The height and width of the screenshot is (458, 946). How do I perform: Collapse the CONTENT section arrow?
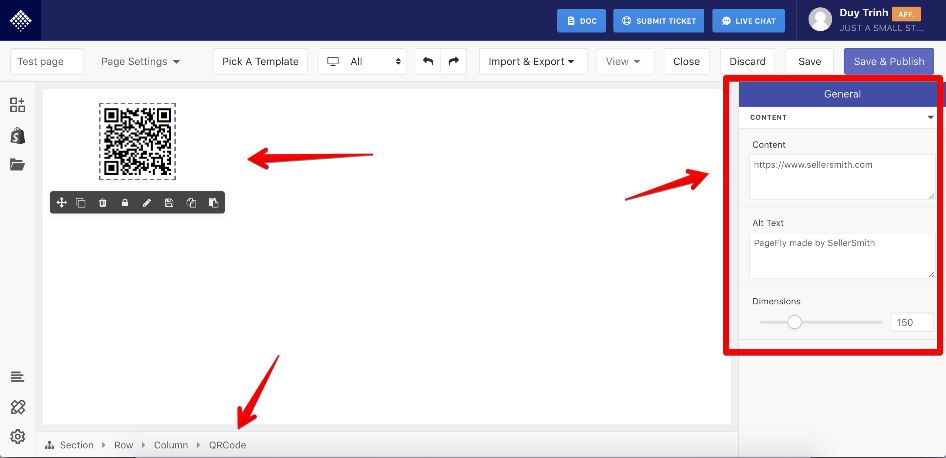point(930,118)
